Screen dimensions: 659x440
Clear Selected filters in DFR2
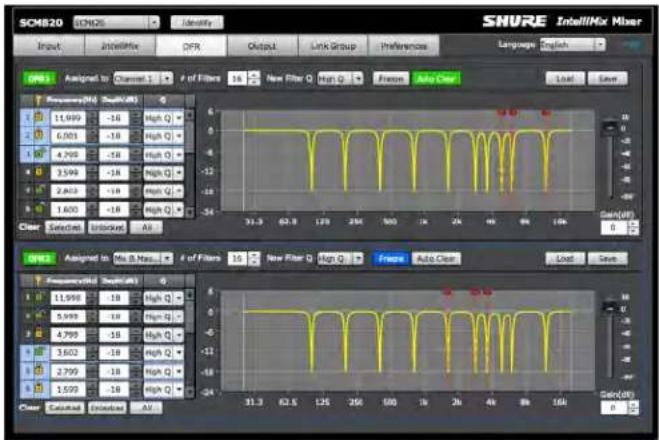[64, 408]
